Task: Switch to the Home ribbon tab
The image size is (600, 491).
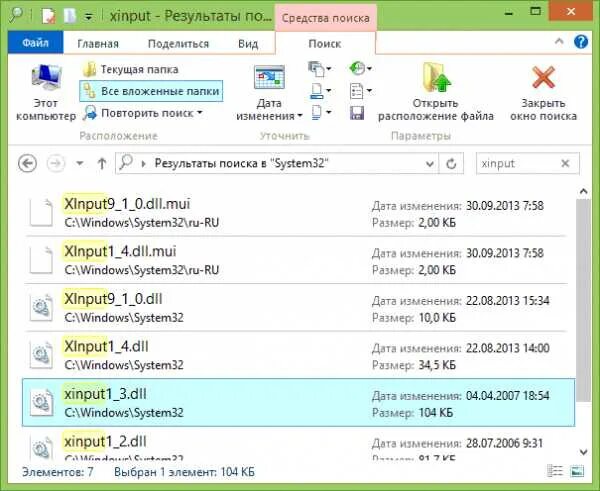Action: coord(98,43)
